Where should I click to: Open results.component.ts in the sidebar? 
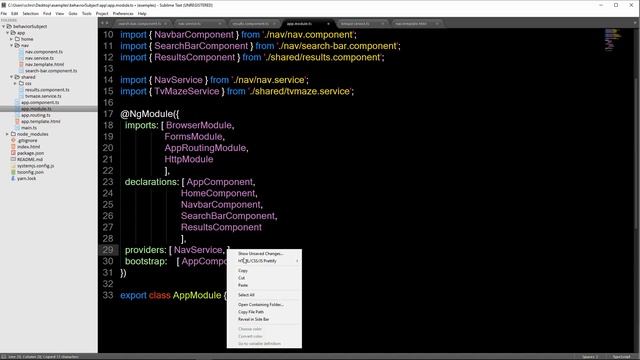tap(47, 89)
